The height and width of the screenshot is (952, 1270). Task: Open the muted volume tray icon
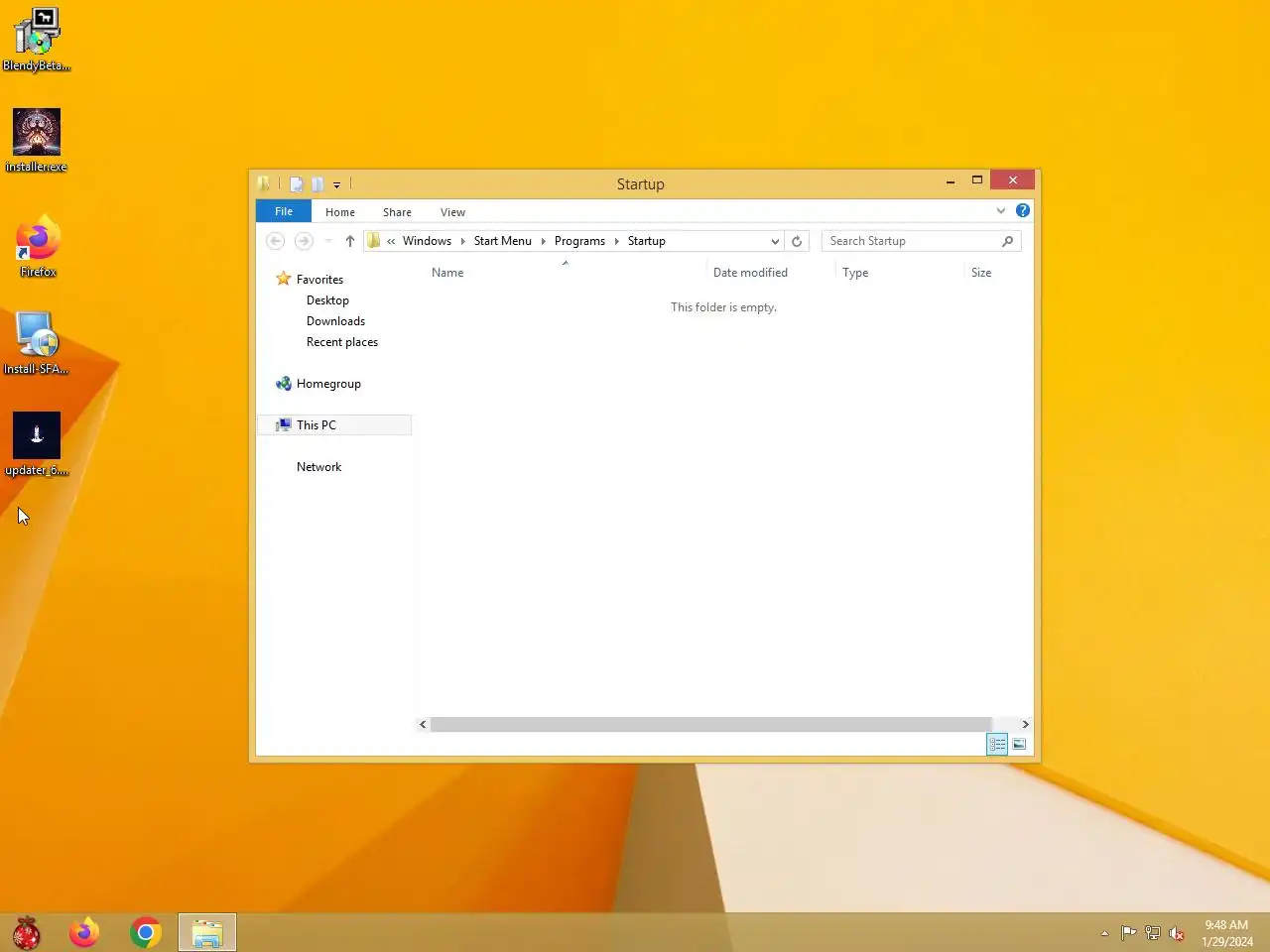[x=1177, y=933]
